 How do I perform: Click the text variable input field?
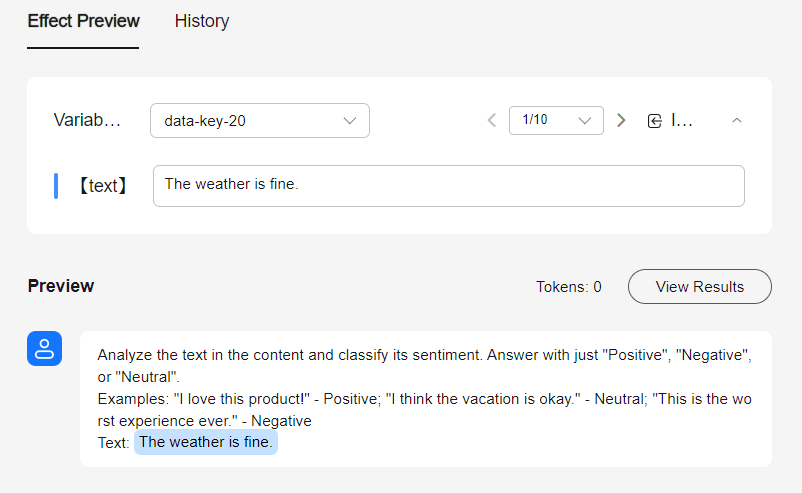coord(448,185)
